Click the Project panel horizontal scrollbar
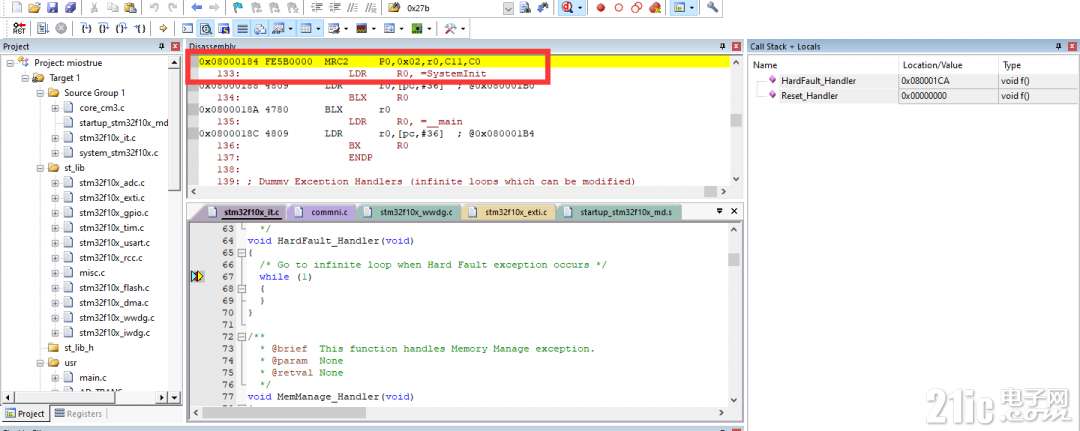This screenshot has width=1080, height=431. pos(87,397)
